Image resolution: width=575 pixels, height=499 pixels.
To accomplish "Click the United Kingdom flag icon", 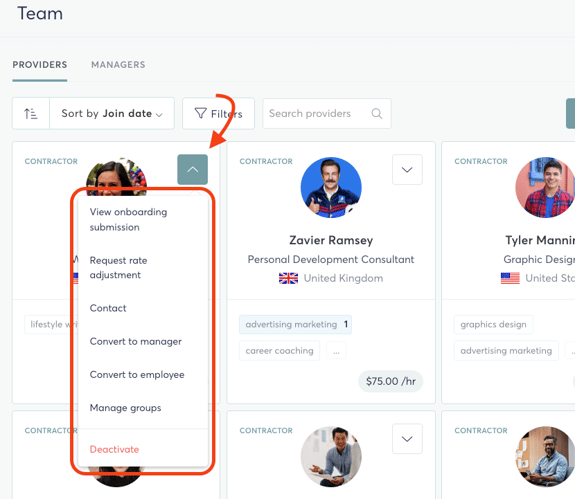I will pos(288,278).
